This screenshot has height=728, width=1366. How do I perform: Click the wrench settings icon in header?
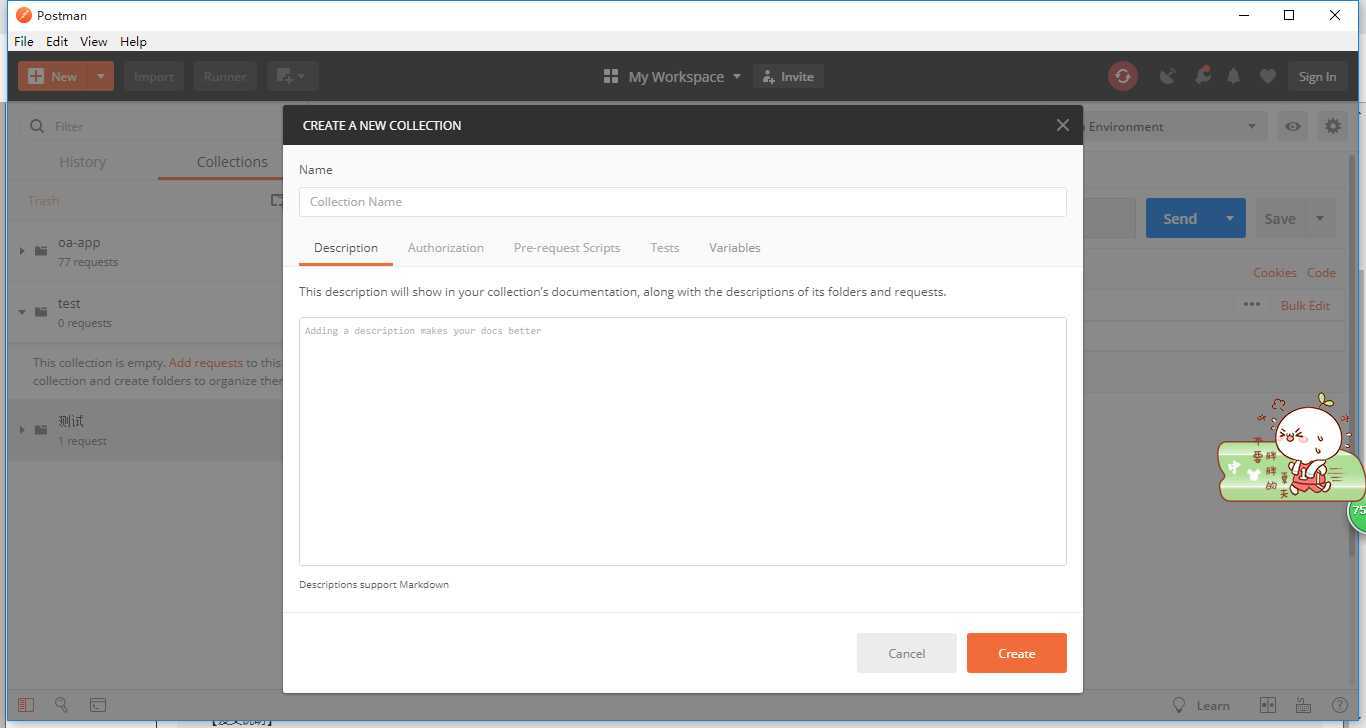tap(1202, 76)
